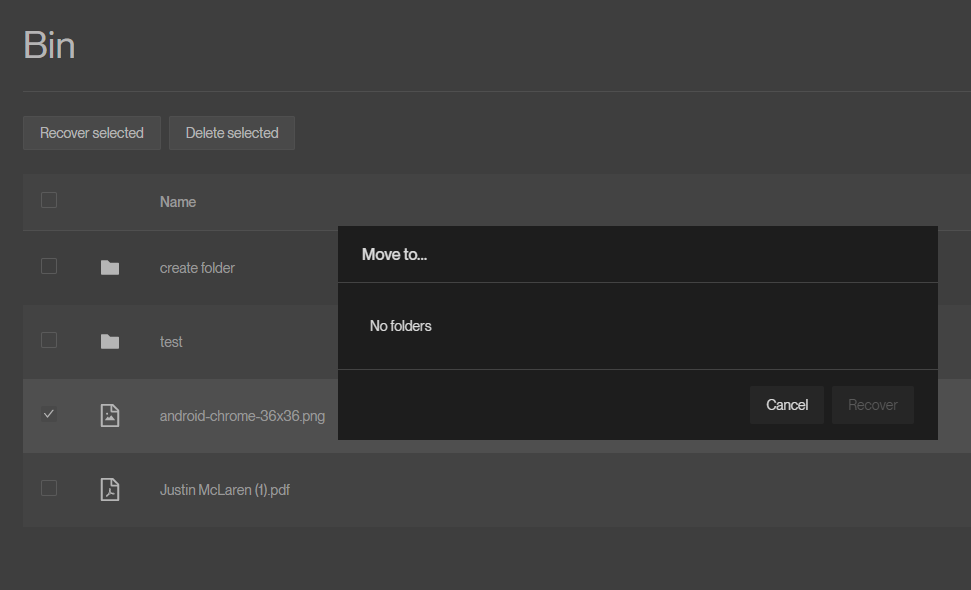Uncheck the android-chrome-36x36.png checkbox
The width and height of the screenshot is (971, 590).
[49, 413]
